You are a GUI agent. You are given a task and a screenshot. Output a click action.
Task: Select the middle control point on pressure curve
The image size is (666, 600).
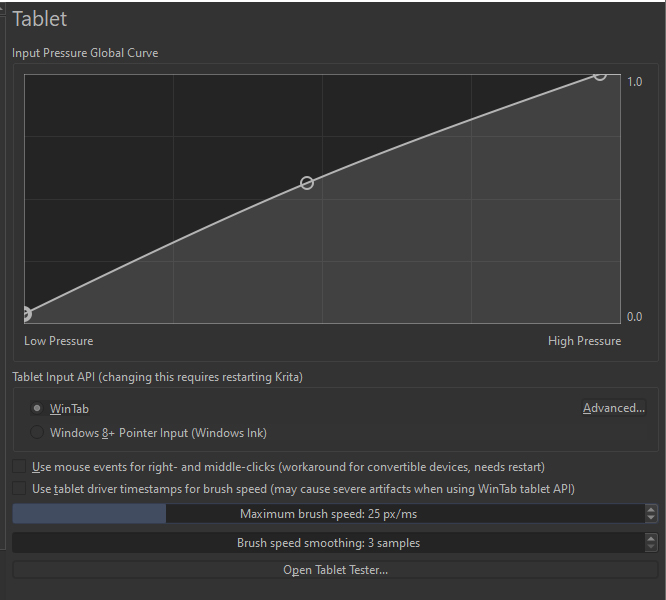click(307, 183)
